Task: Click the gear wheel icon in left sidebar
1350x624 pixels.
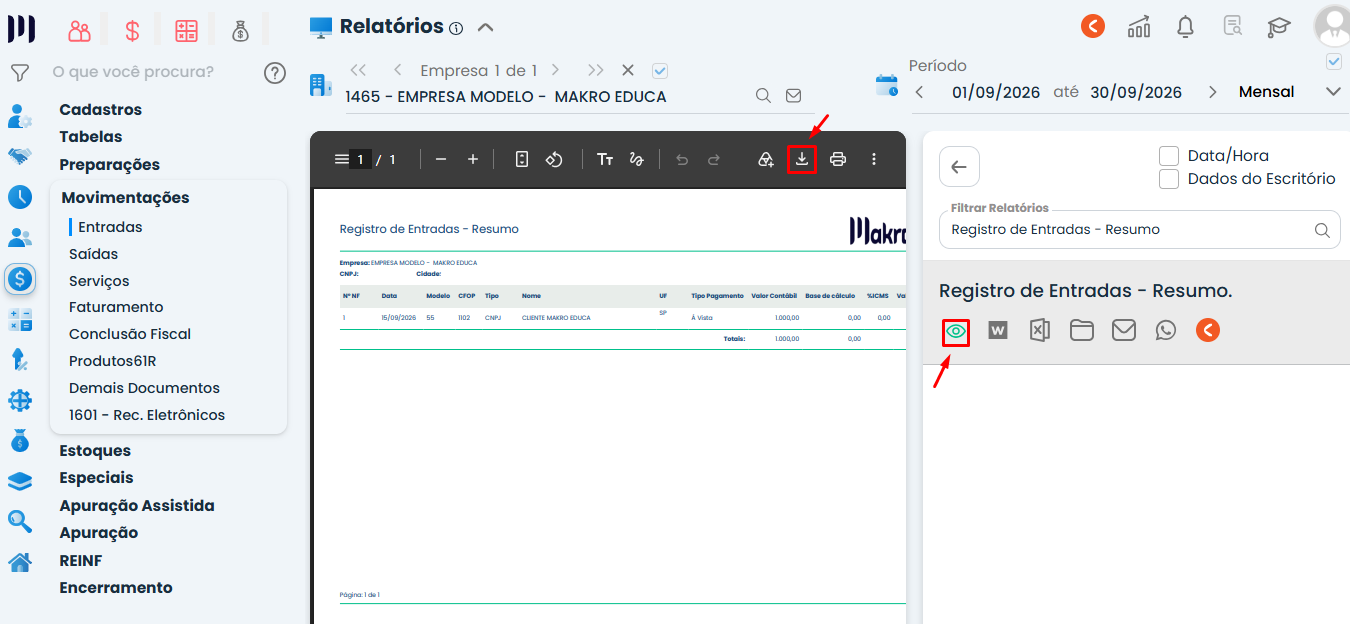Action: pos(19,401)
